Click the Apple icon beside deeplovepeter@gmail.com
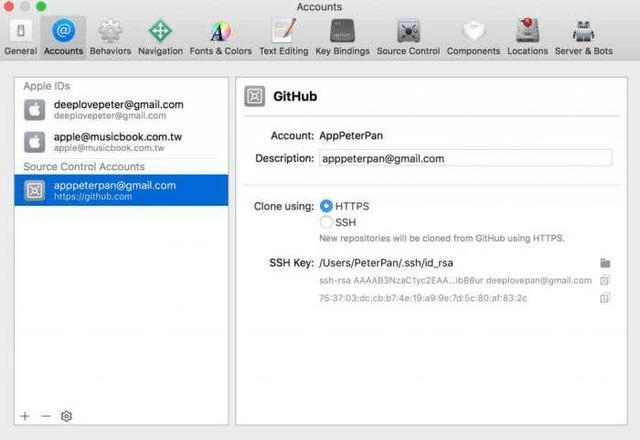640x440 pixels. click(35, 110)
